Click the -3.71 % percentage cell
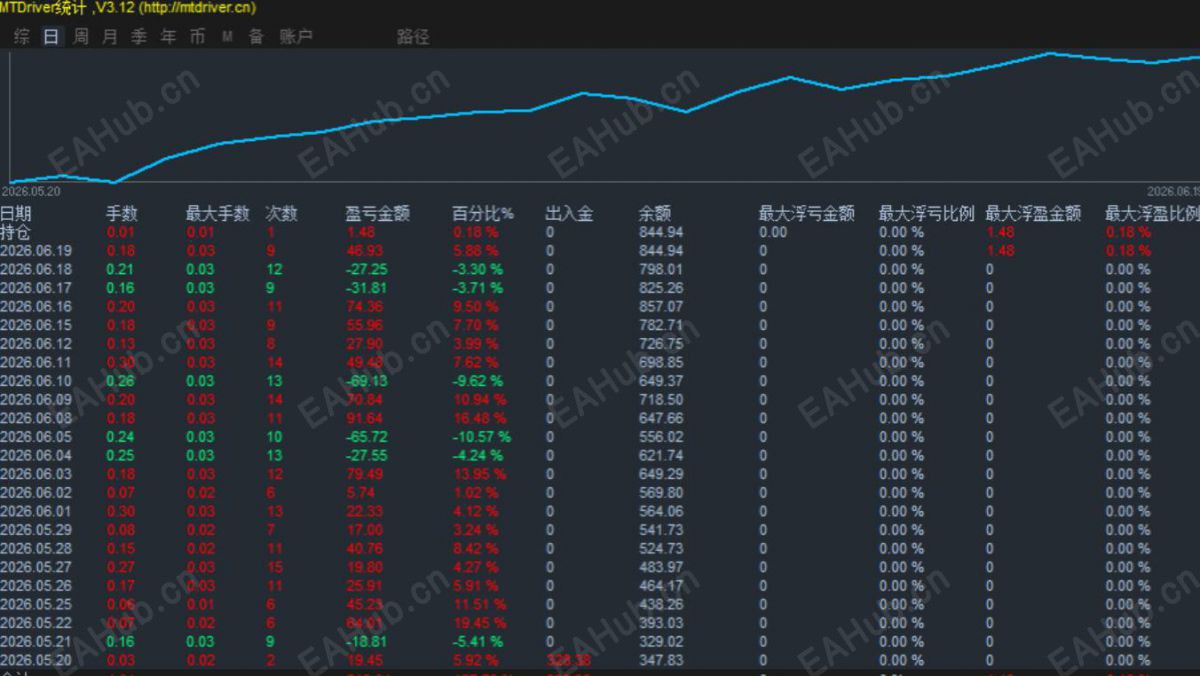Viewport: 1200px width, 676px height. coord(478,288)
